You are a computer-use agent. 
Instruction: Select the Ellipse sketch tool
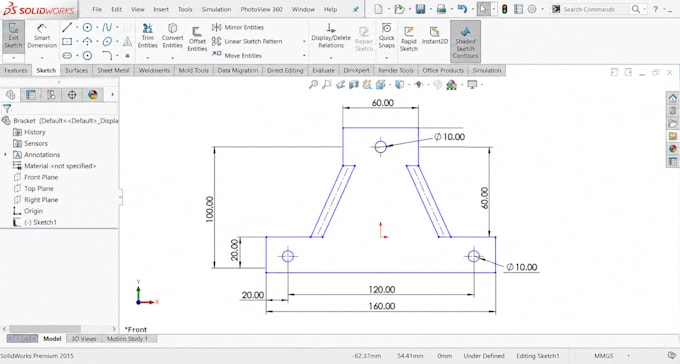coord(107,42)
